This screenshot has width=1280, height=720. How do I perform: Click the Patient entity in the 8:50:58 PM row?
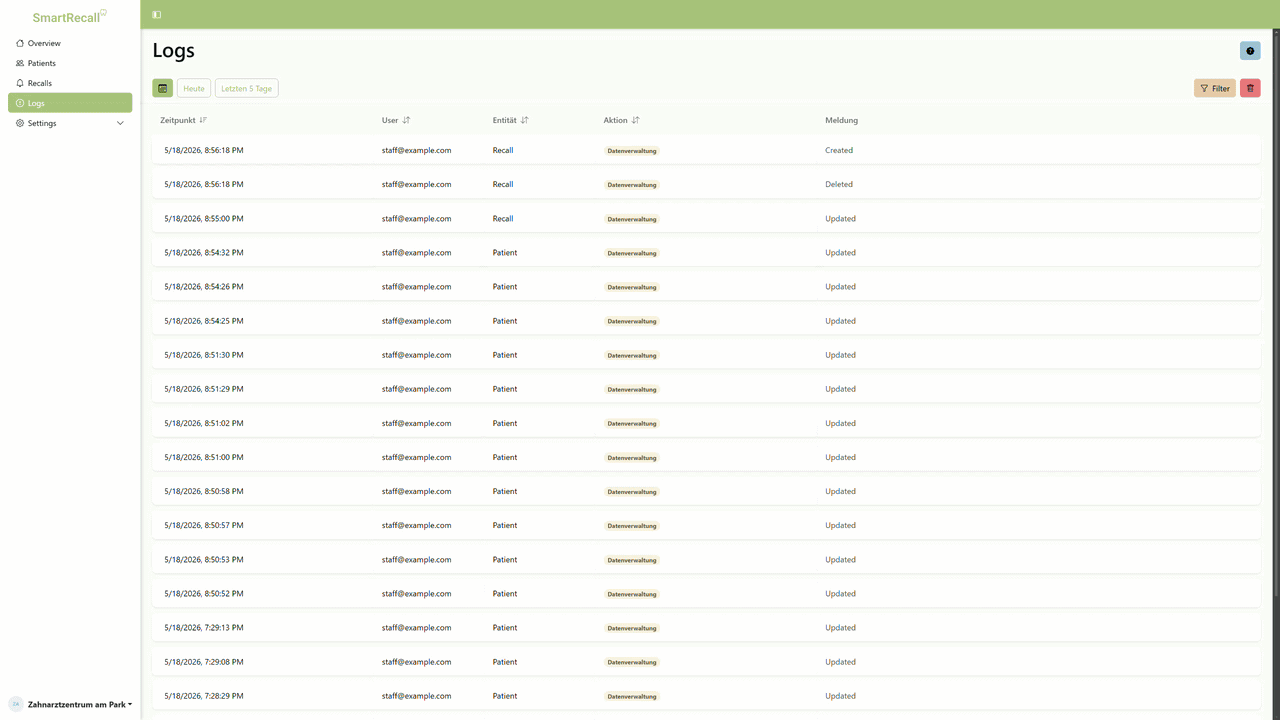505,491
